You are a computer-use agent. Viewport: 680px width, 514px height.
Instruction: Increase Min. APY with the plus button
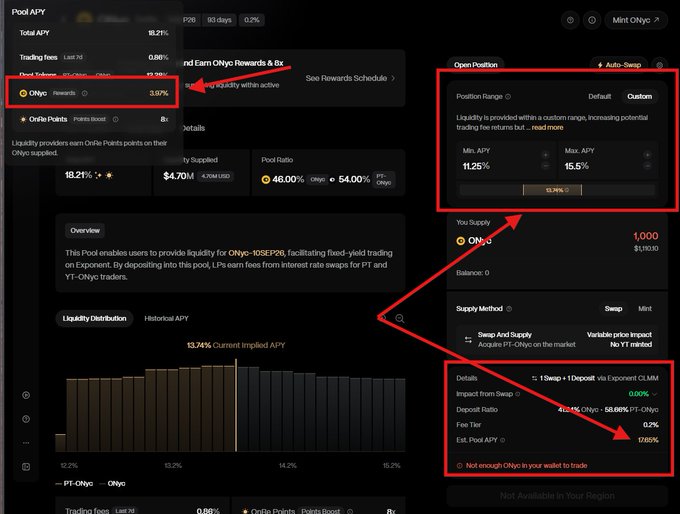546,155
